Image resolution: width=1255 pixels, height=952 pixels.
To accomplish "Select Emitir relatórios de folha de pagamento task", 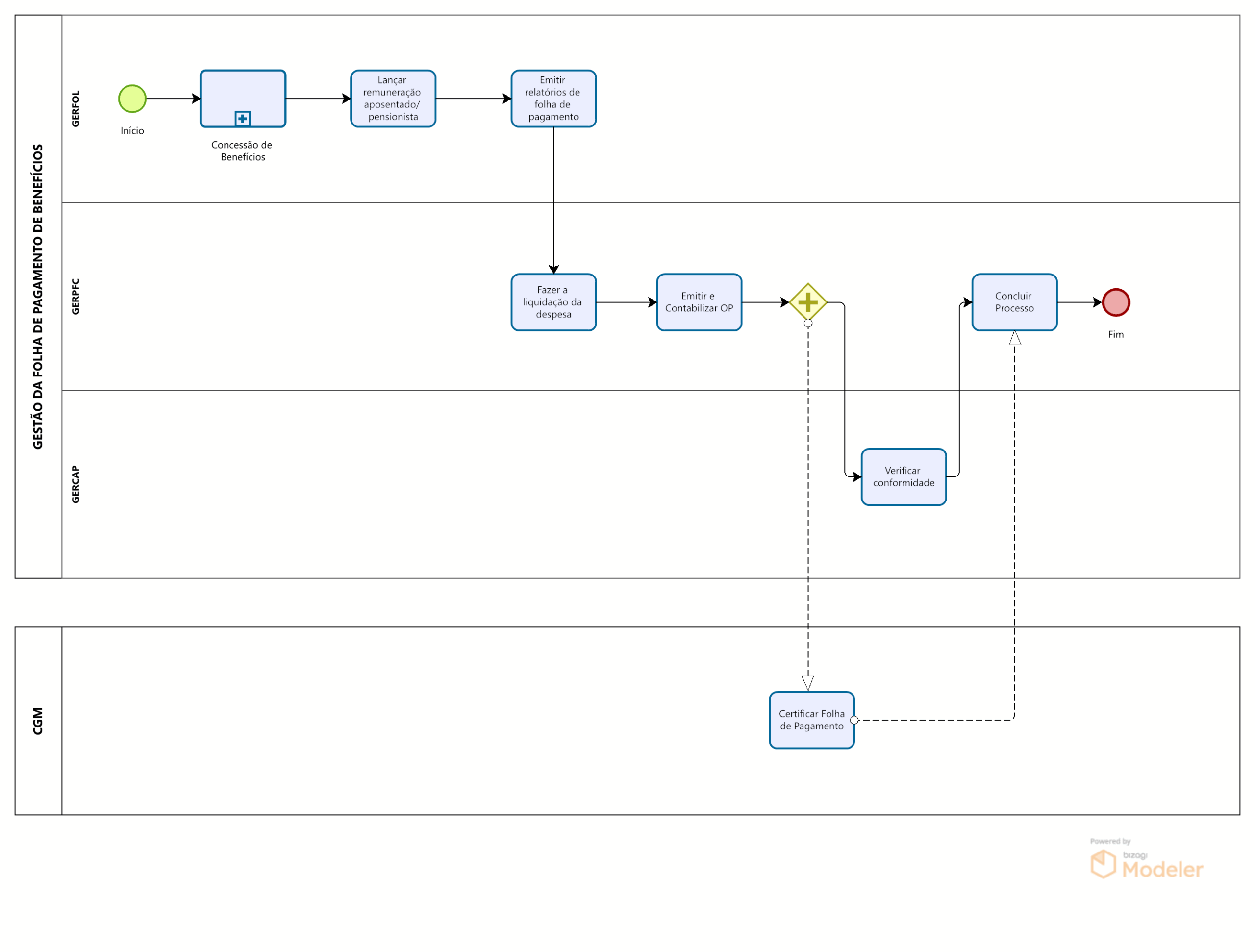I will [x=553, y=99].
